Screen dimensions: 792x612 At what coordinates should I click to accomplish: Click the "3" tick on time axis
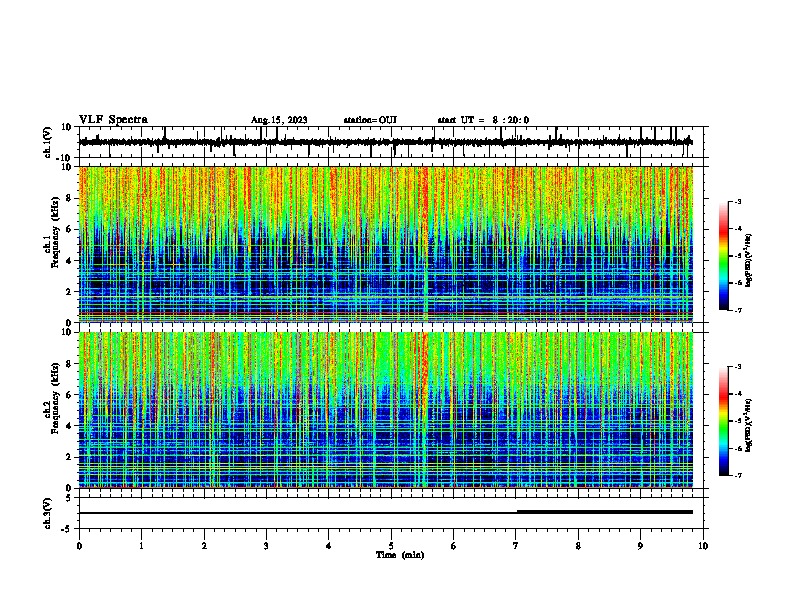[266, 546]
